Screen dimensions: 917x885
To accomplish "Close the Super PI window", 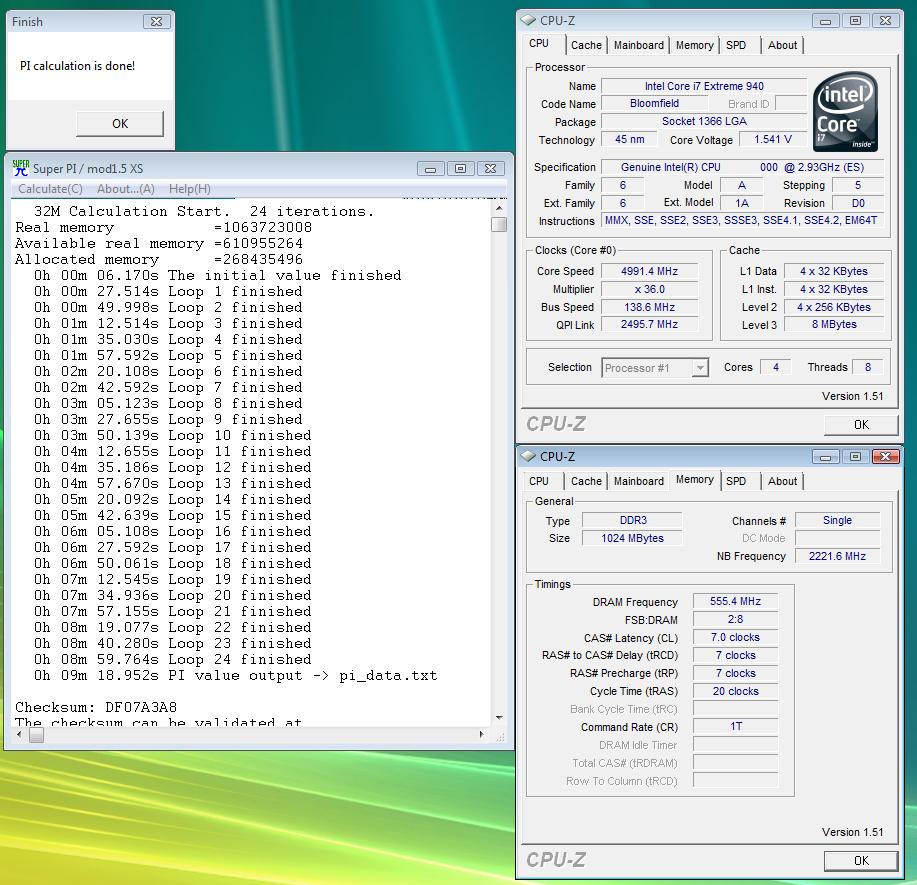I will pyautogui.click(x=491, y=168).
